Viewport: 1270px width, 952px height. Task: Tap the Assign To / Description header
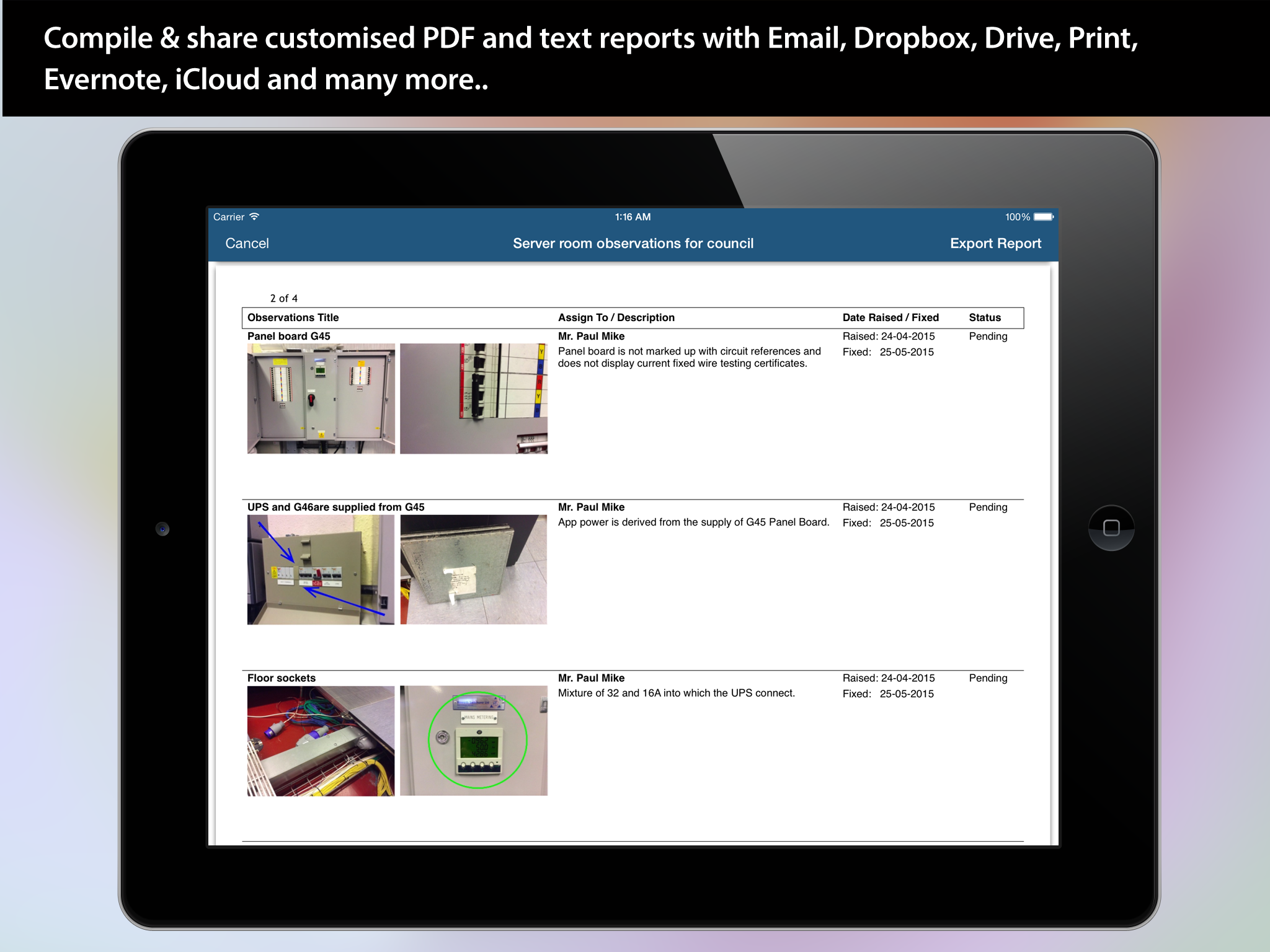[616, 317]
